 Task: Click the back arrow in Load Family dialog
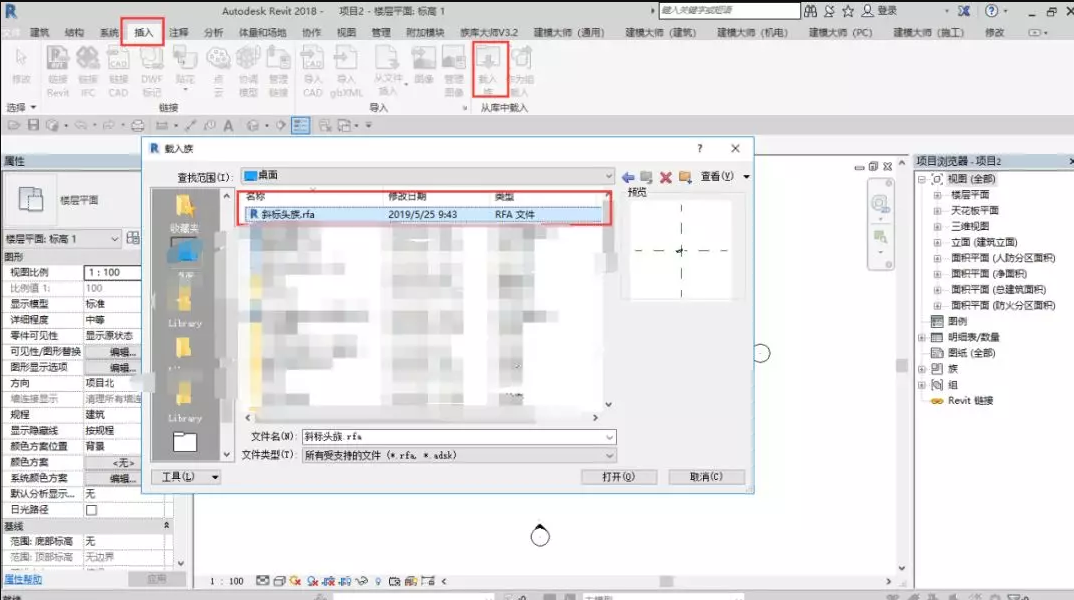coord(628,177)
